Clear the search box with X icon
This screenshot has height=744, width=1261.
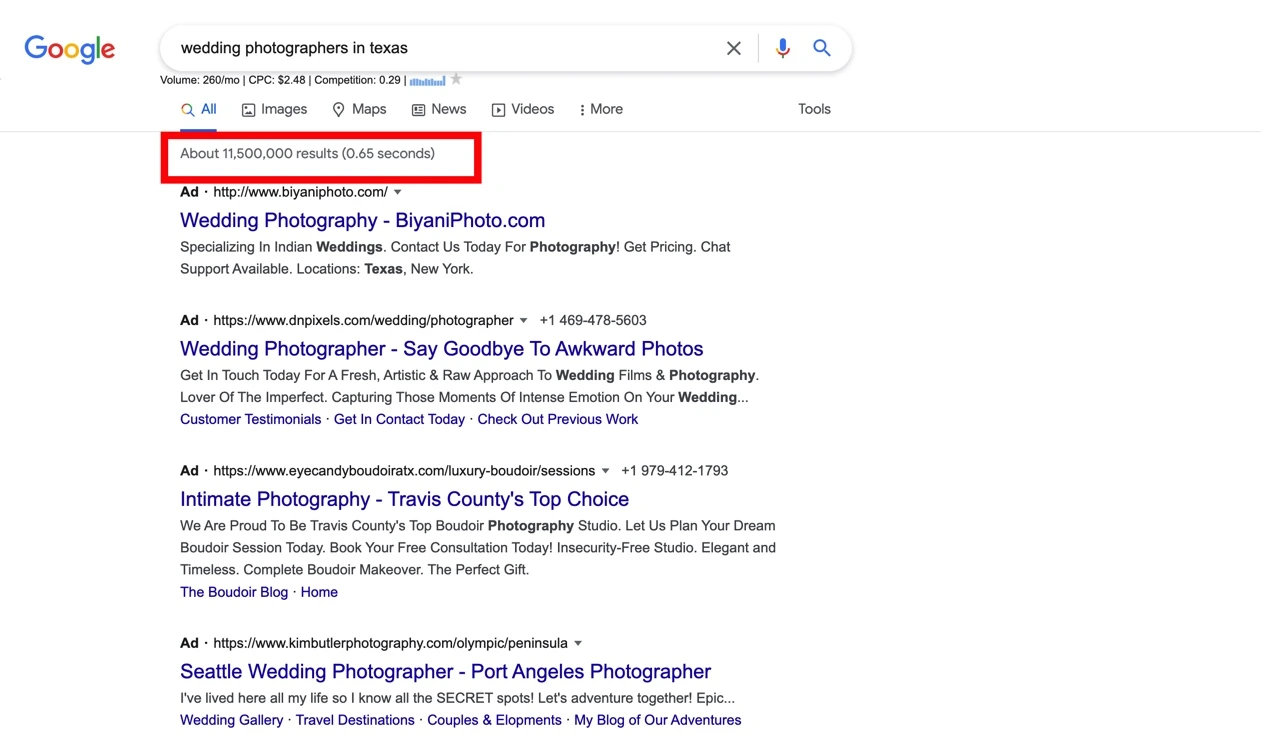coord(734,48)
